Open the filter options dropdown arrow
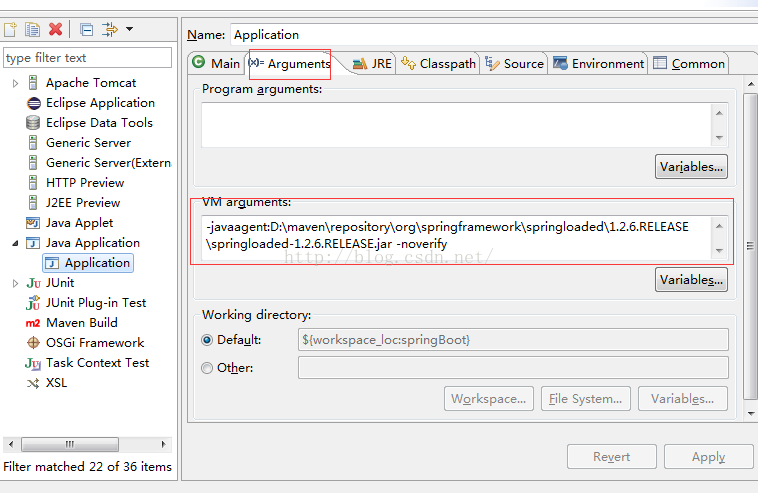This screenshot has width=758, height=493. click(130, 29)
